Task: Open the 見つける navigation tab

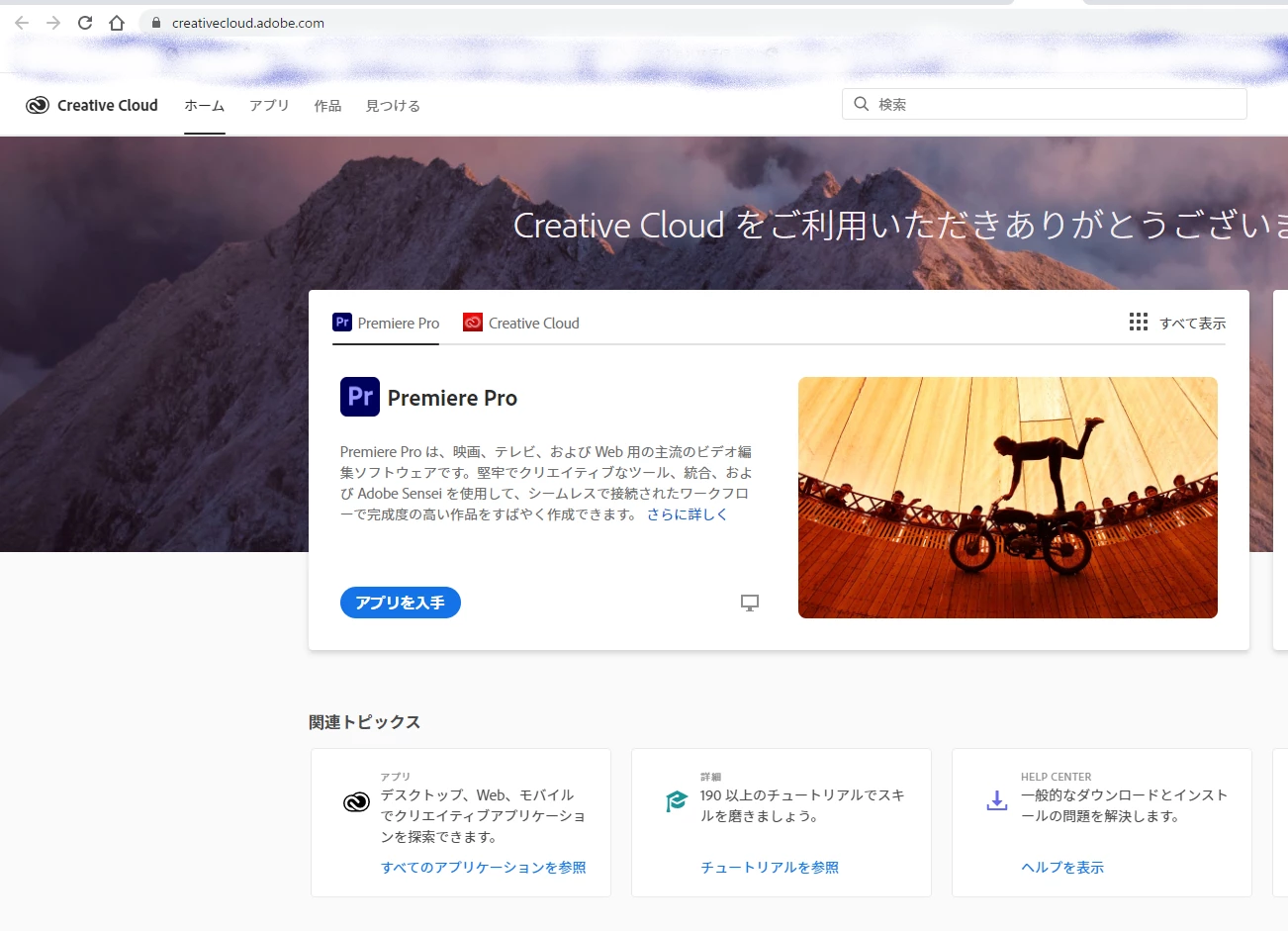Action: point(393,106)
